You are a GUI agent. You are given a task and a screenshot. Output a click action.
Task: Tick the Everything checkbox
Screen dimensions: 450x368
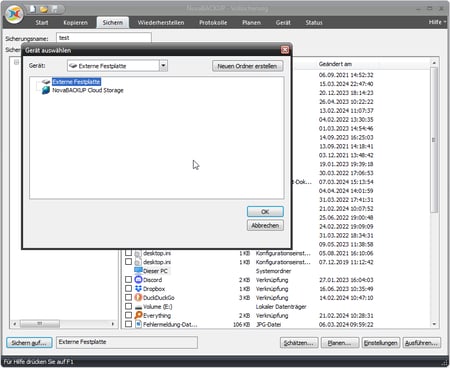click(128, 315)
